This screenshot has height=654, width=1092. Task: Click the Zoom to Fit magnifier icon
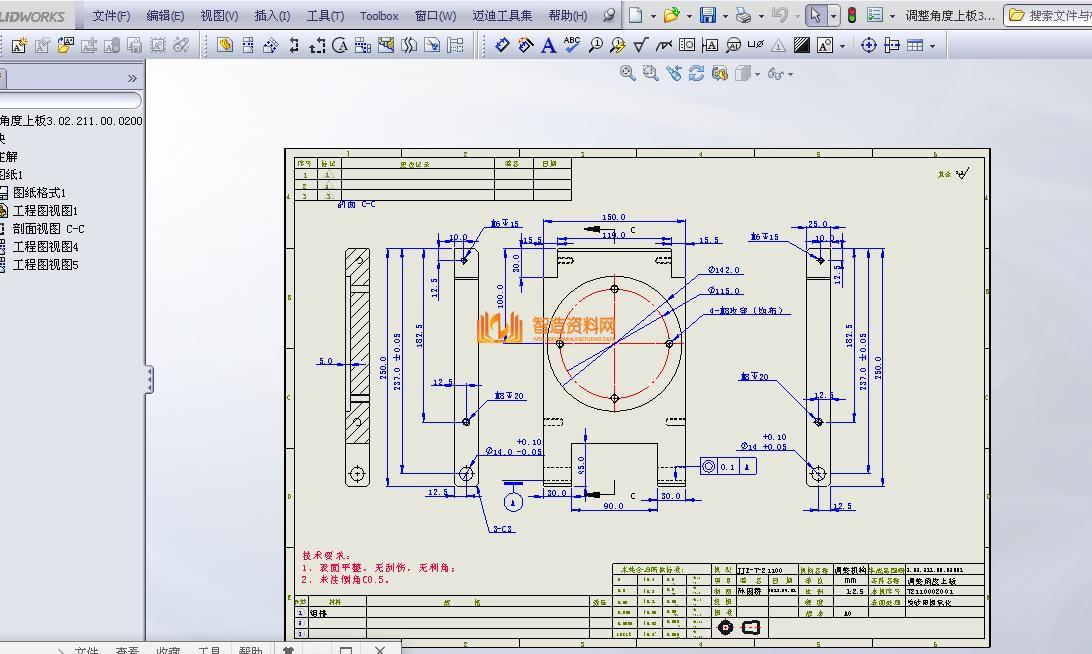click(x=628, y=73)
